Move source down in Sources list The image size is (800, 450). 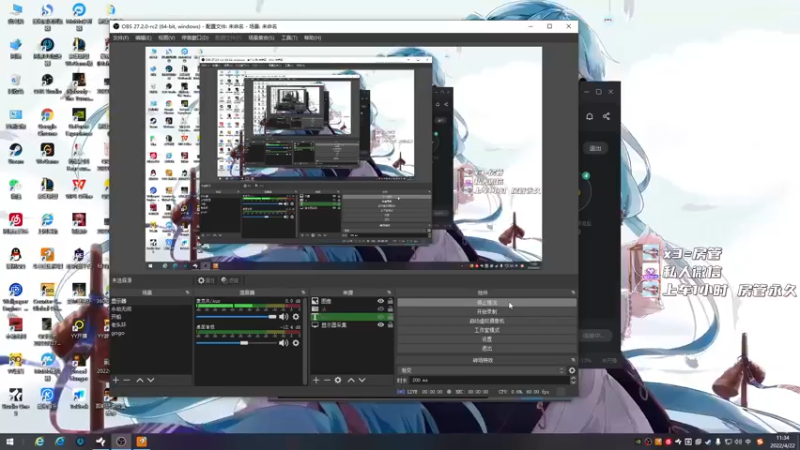(x=362, y=380)
